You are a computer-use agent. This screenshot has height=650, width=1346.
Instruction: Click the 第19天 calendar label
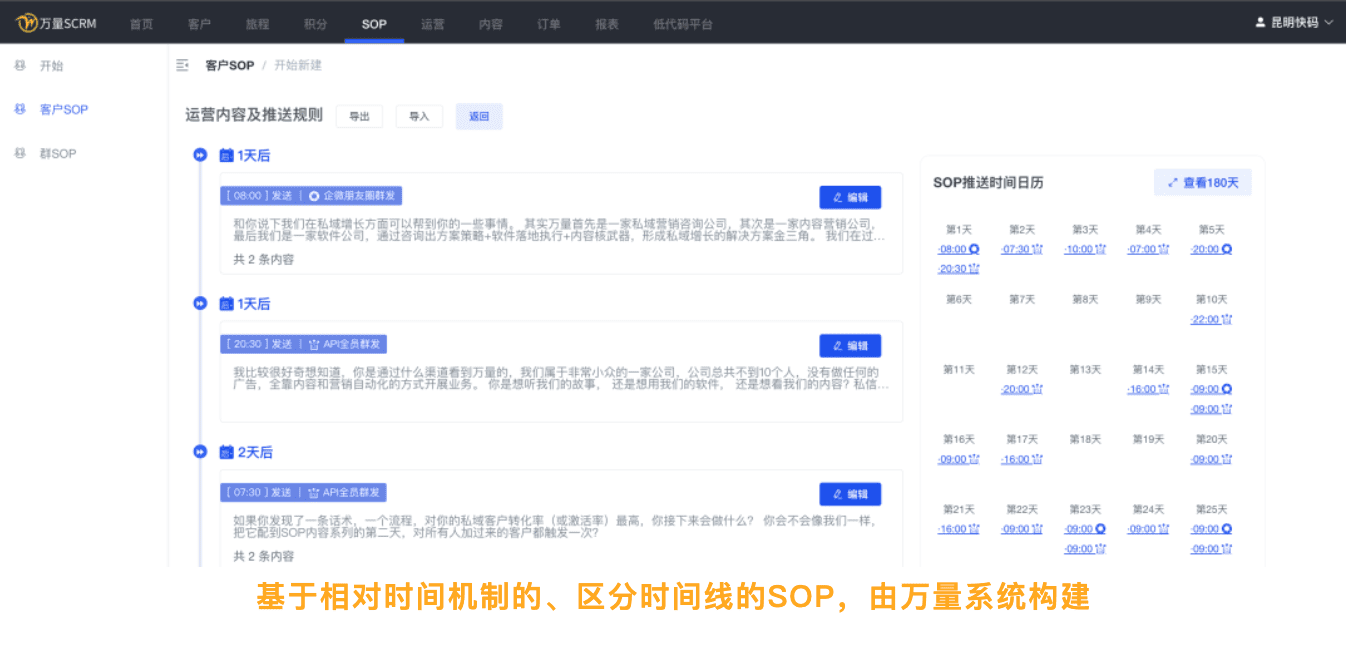(x=1148, y=439)
